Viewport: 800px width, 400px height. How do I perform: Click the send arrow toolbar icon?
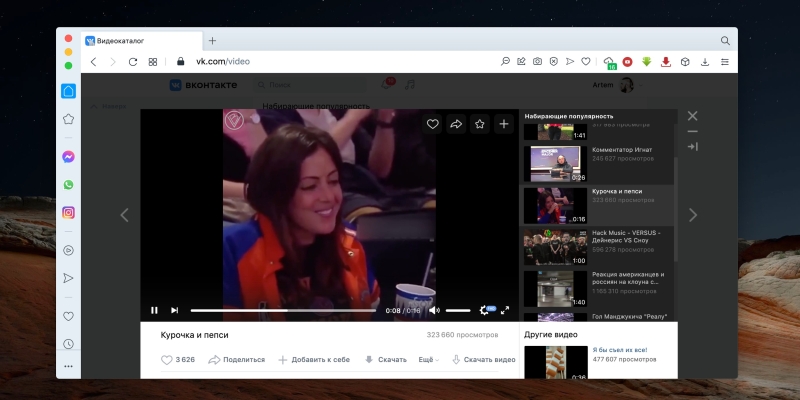(x=570, y=61)
